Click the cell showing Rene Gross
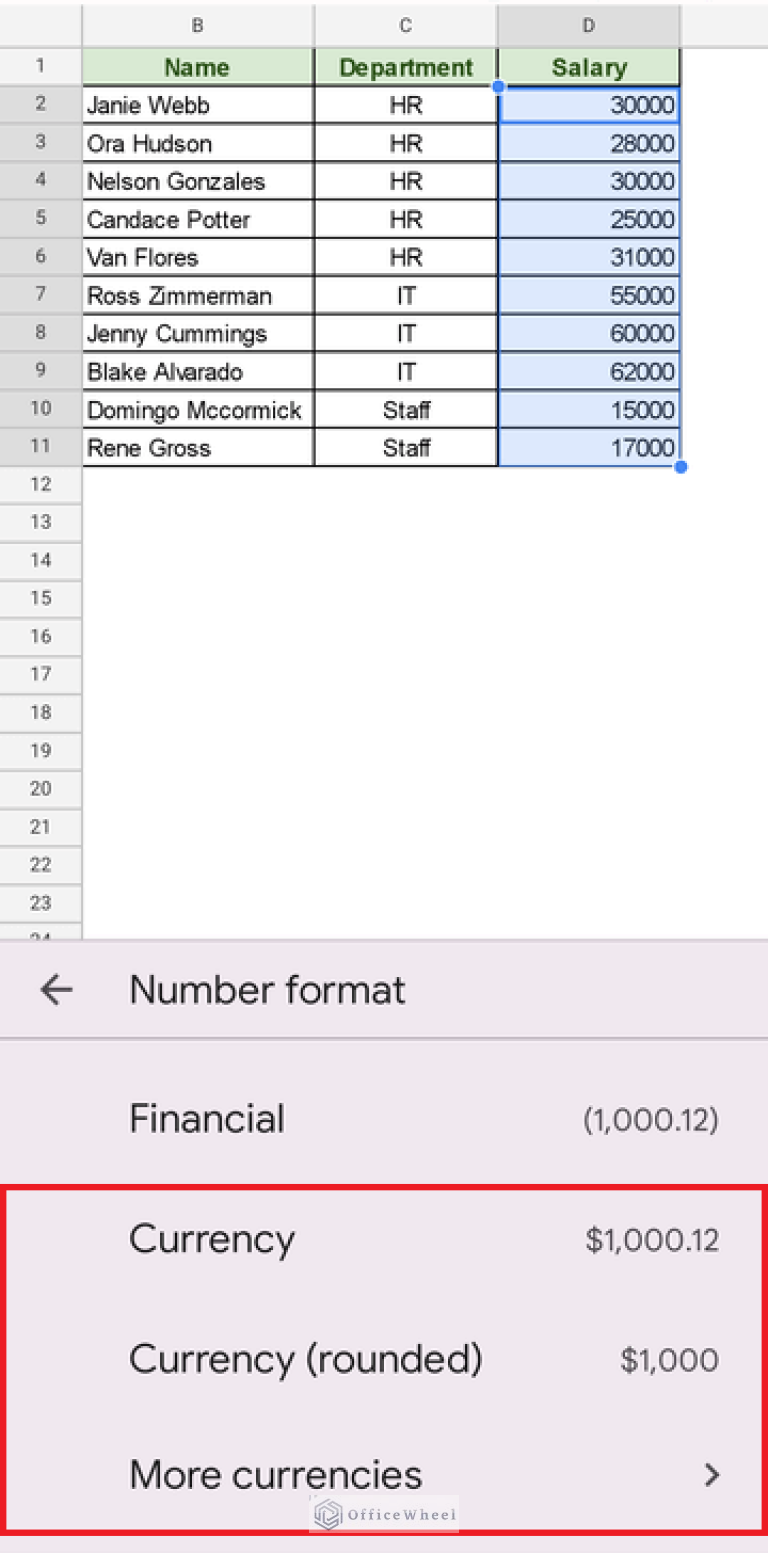This screenshot has height=1553, width=768. [197, 448]
